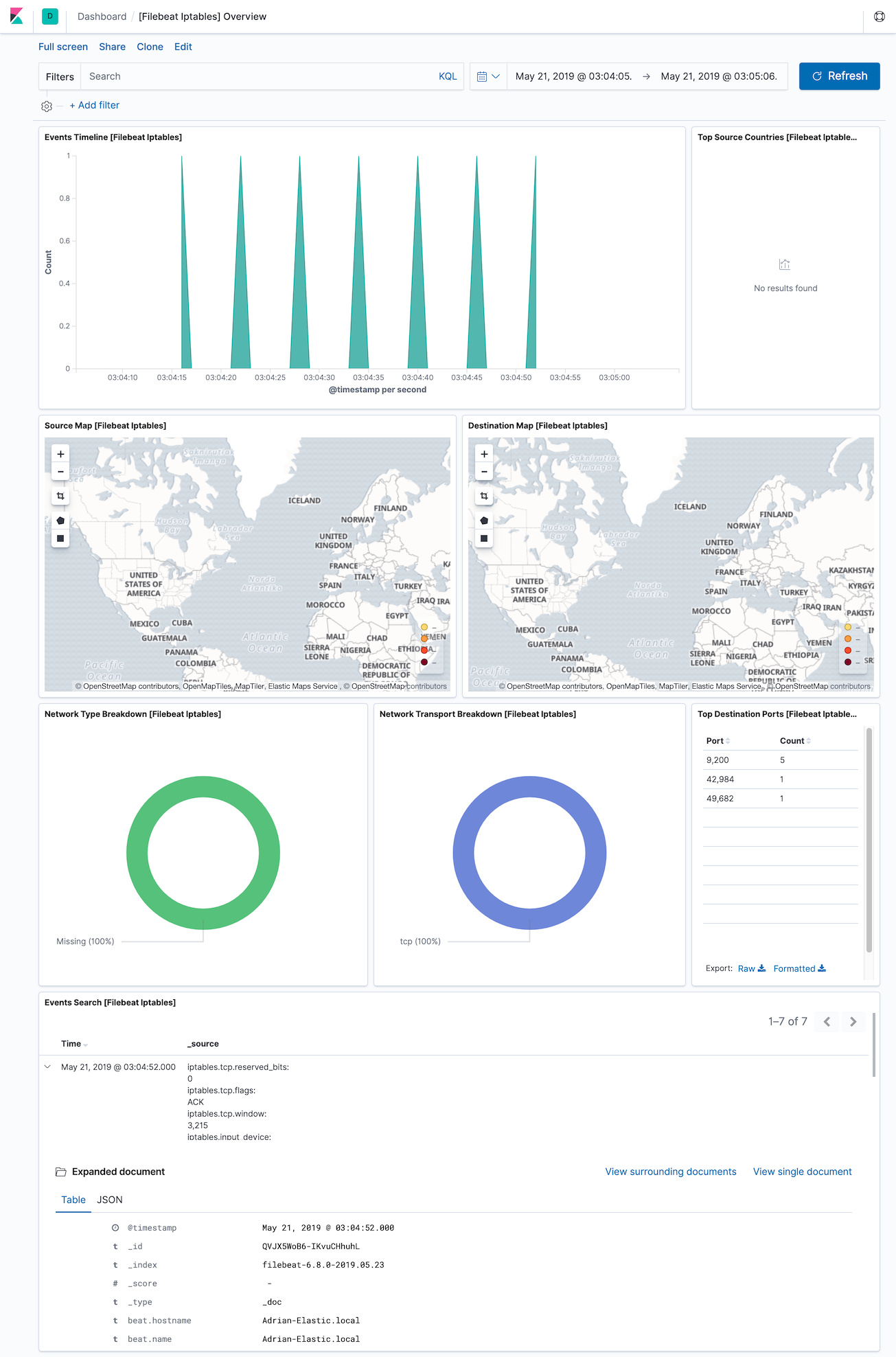This screenshot has height=1357, width=896.
Task: Click the _id value QVJX5WoB6-IKvuCHhuhL
Action: pyautogui.click(x=311, y=1246)
